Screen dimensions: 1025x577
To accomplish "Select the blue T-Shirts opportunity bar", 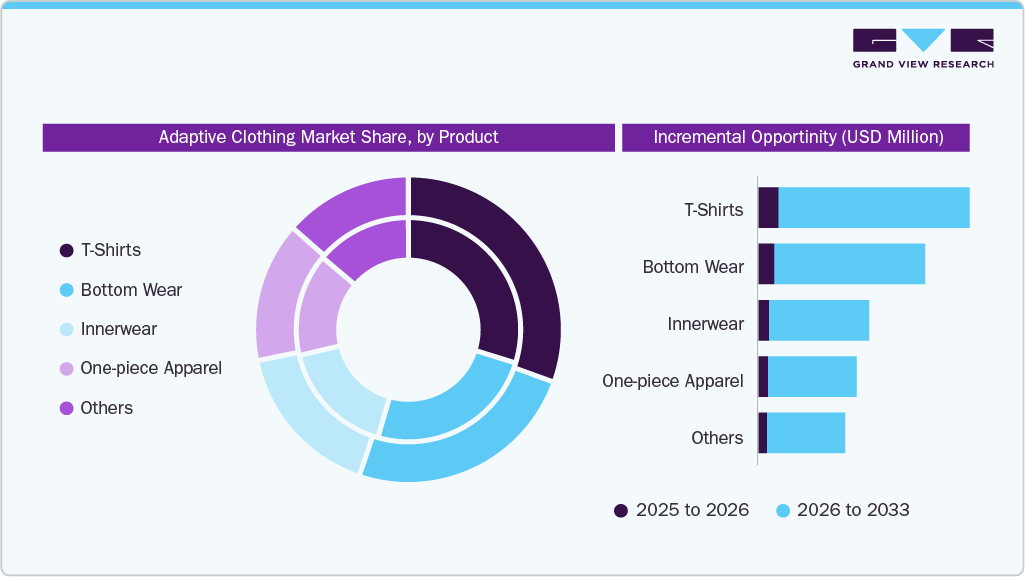I will 875,209.
